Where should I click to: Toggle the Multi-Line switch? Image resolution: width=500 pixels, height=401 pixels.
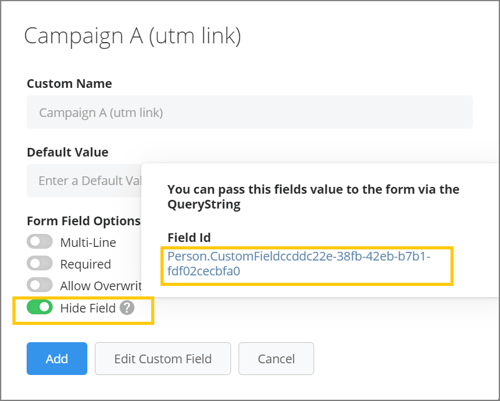pyautogui.click(x=40, y=242)
